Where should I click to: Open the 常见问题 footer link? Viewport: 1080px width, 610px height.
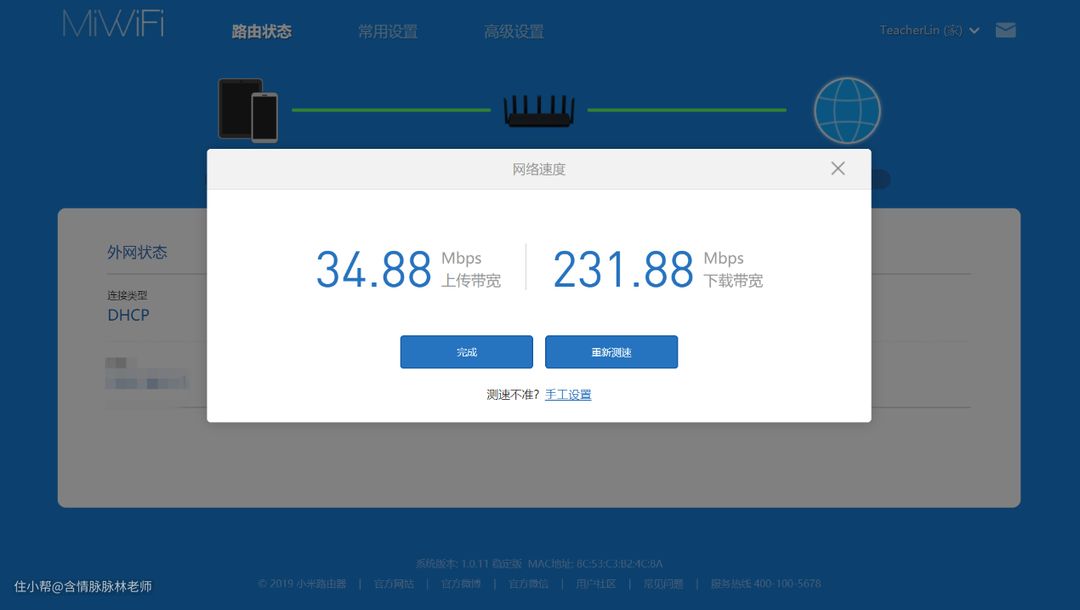click(x=663, y=584)
